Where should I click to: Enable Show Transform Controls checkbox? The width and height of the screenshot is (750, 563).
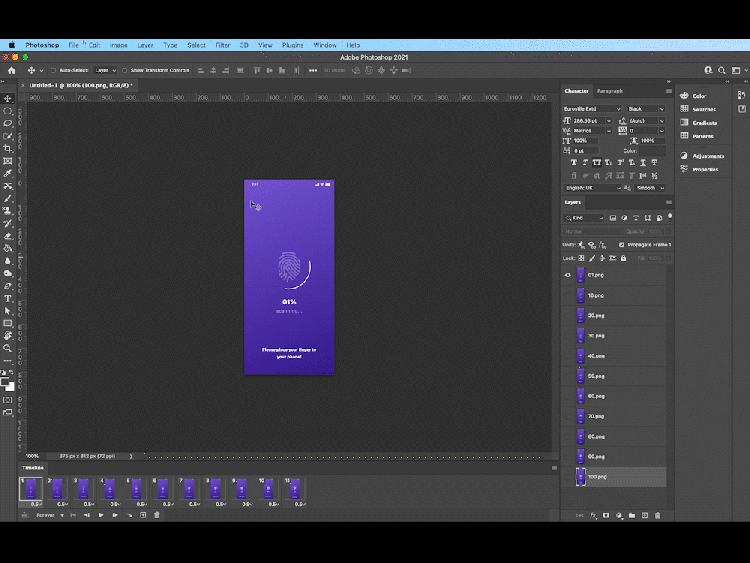click(x=124, y=70)
